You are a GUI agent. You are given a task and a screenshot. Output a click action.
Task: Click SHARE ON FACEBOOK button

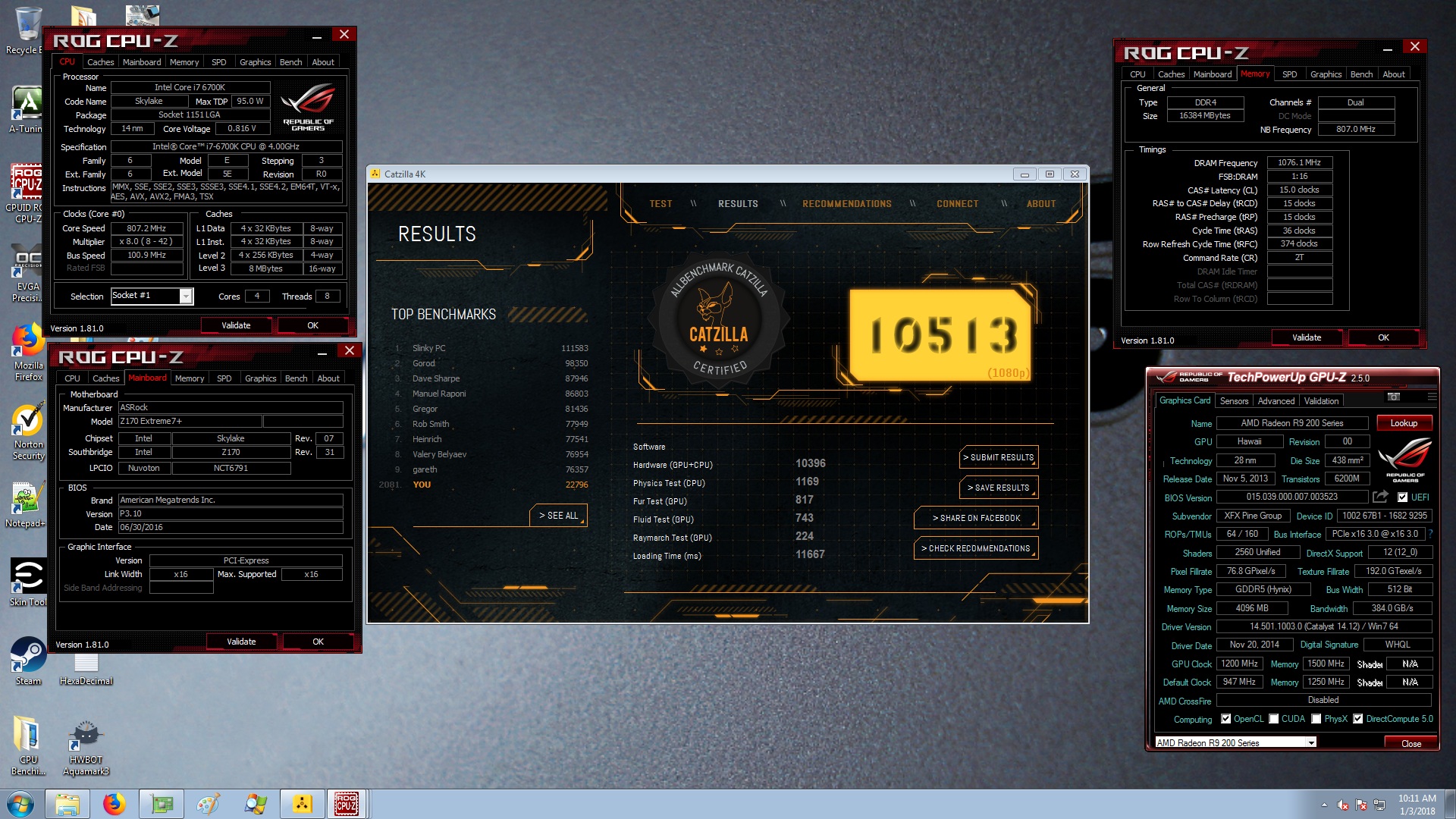pos(976,518)
